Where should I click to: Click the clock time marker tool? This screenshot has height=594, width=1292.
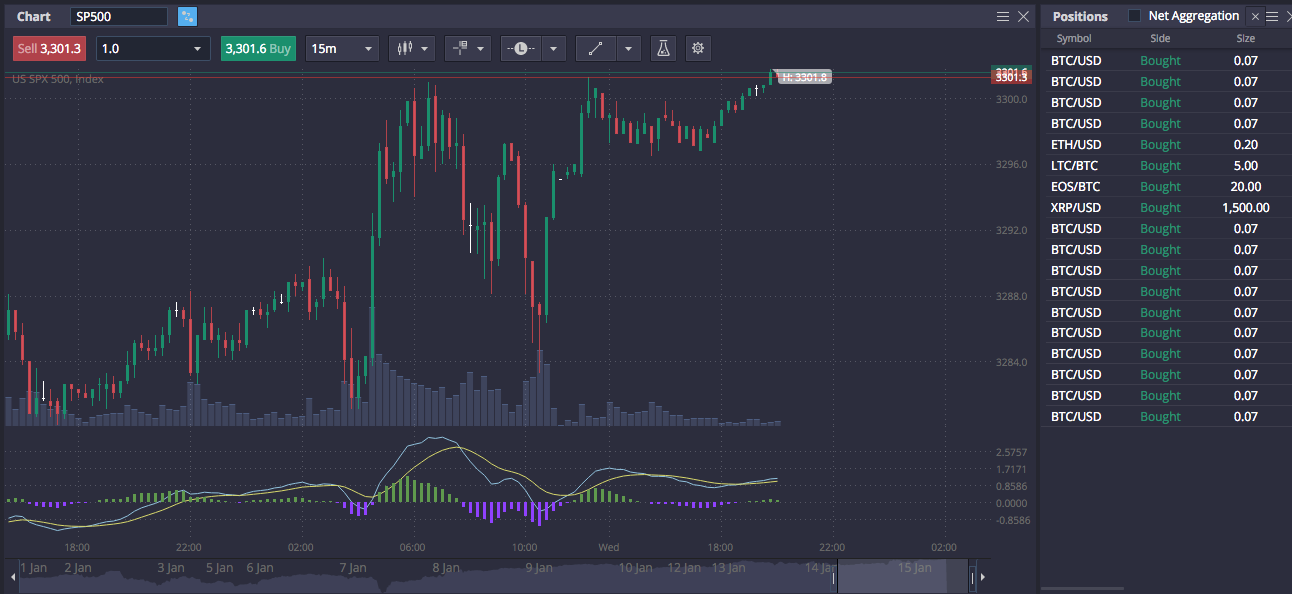click(x=521, y=48)
